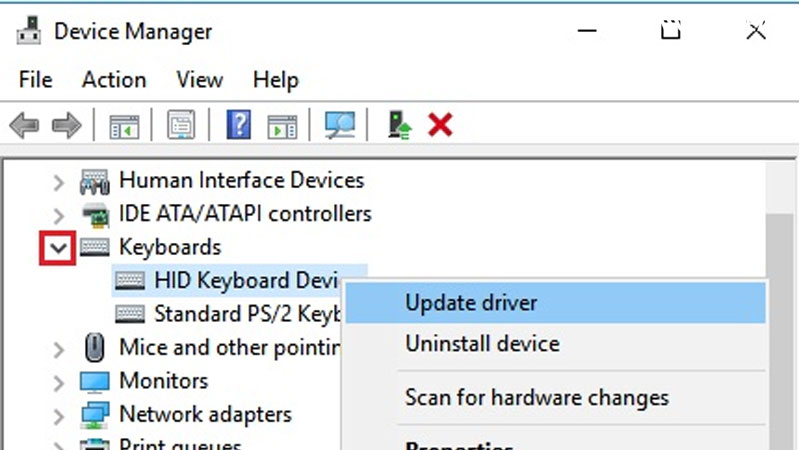Image resolution: width=800 pixels, height=450 pixels.
Task: Click the Update device driver toolbar icon
Action: 399,125
